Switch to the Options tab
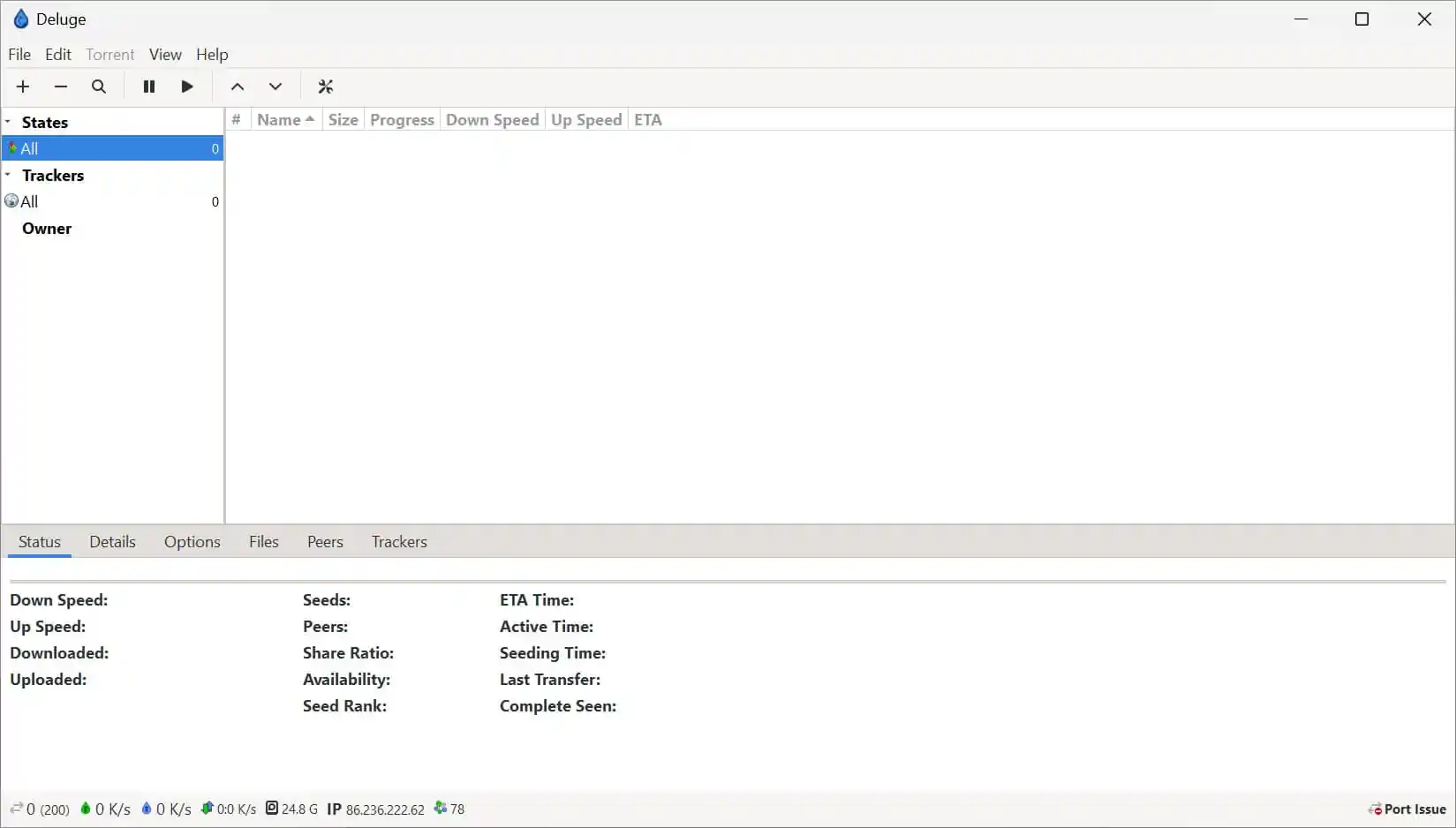The height and width of the screenshot is (828, 1456). click(192, 541)
